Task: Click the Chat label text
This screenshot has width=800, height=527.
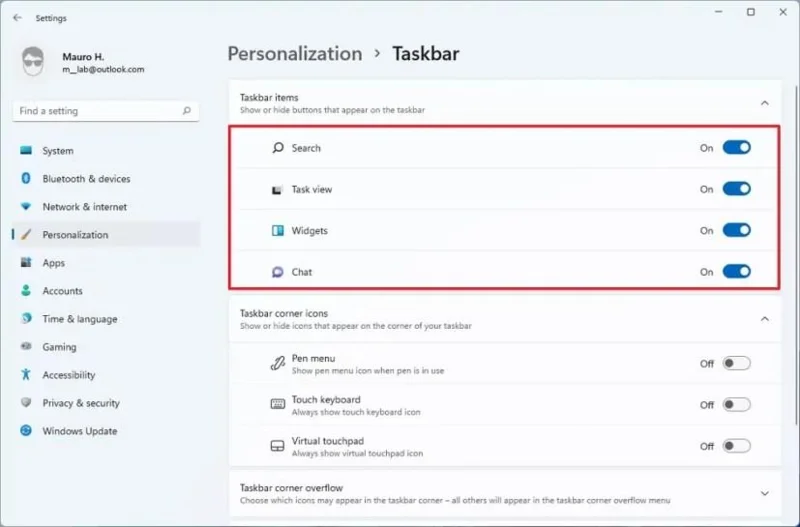Action: click(302, 272)
